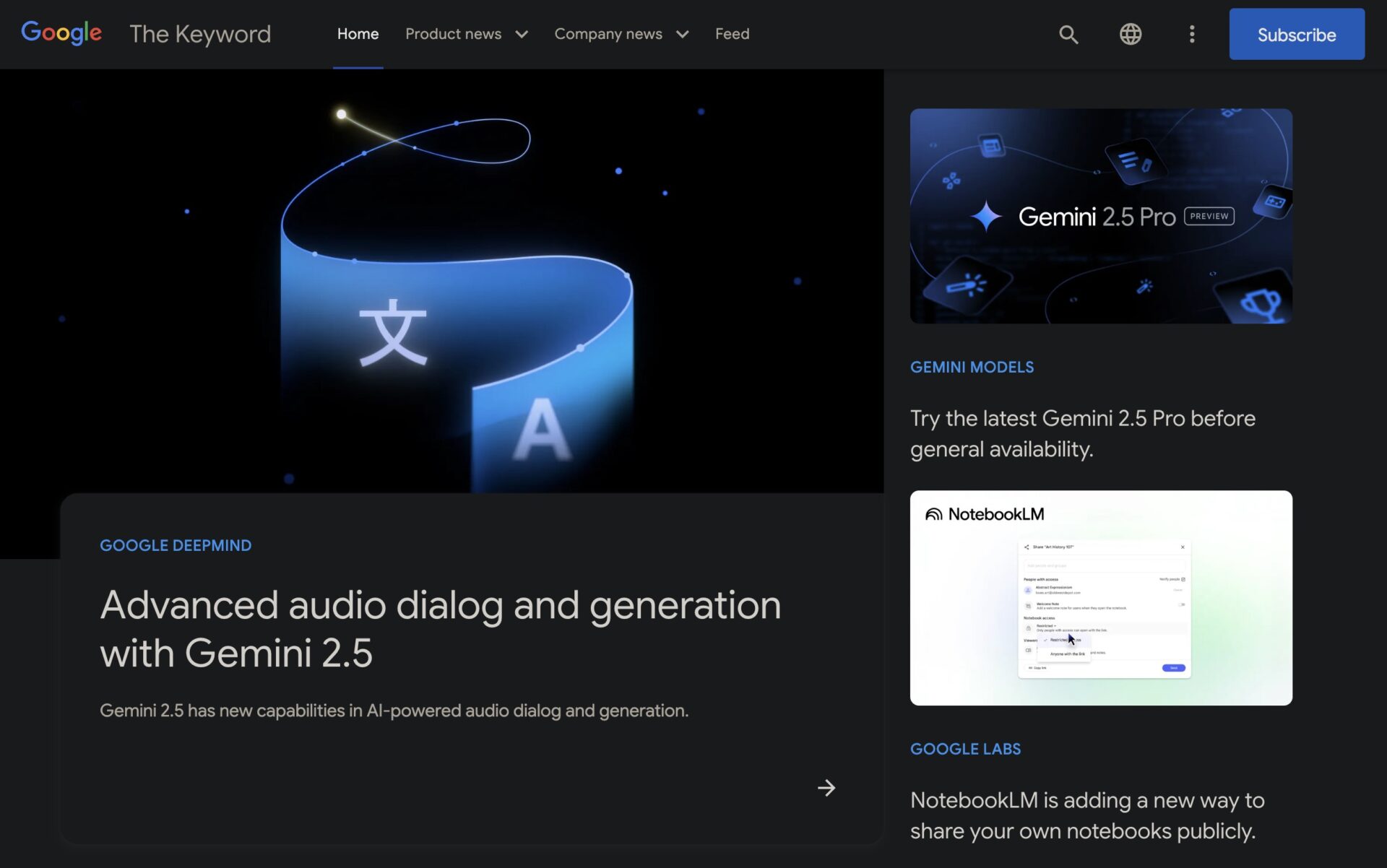Image resolution: width=1387 pixels, height=868 pixels.
Task: Select the Home tab
Action: tap(358, 34)
